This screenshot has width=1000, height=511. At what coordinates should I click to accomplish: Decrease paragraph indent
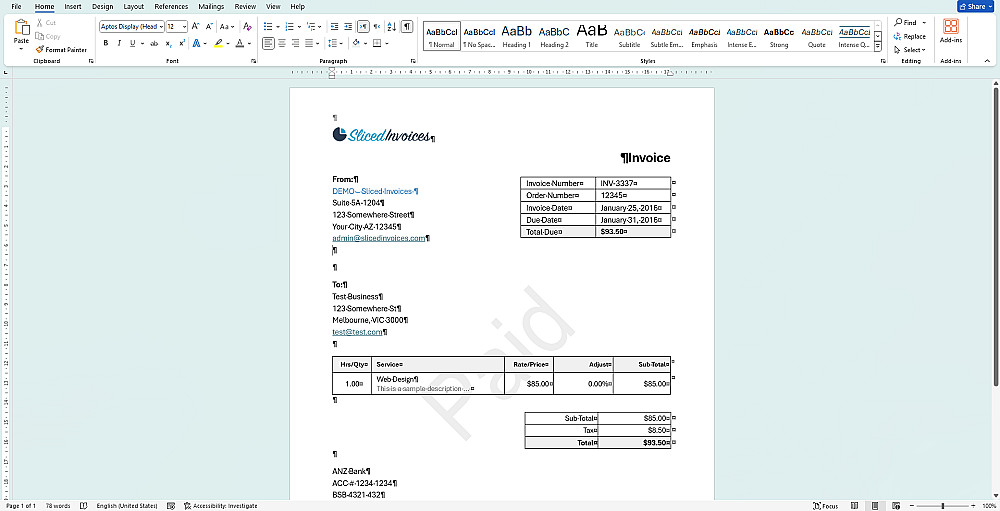coord(334,26)
